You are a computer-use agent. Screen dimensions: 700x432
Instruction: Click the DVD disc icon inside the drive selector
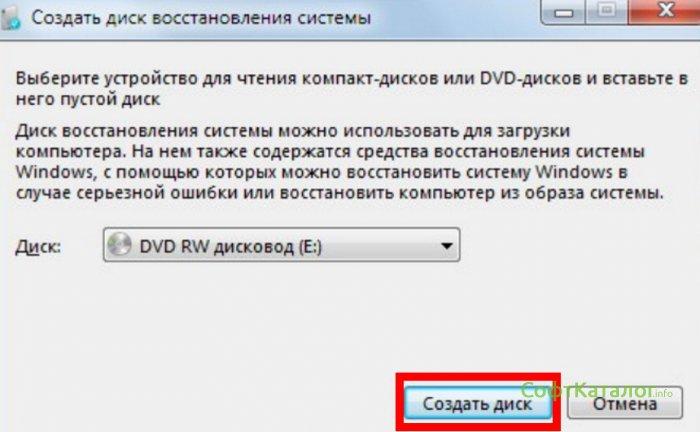tap(120, 245)
